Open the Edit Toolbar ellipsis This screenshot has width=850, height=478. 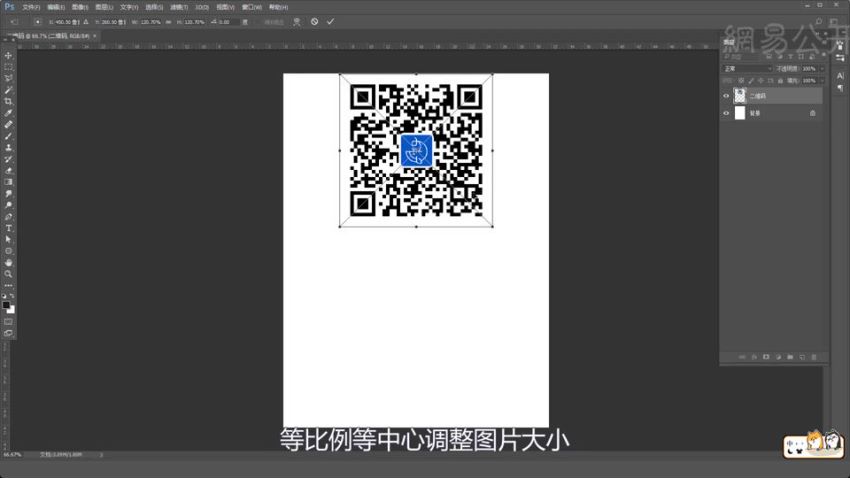coord(8,285)
